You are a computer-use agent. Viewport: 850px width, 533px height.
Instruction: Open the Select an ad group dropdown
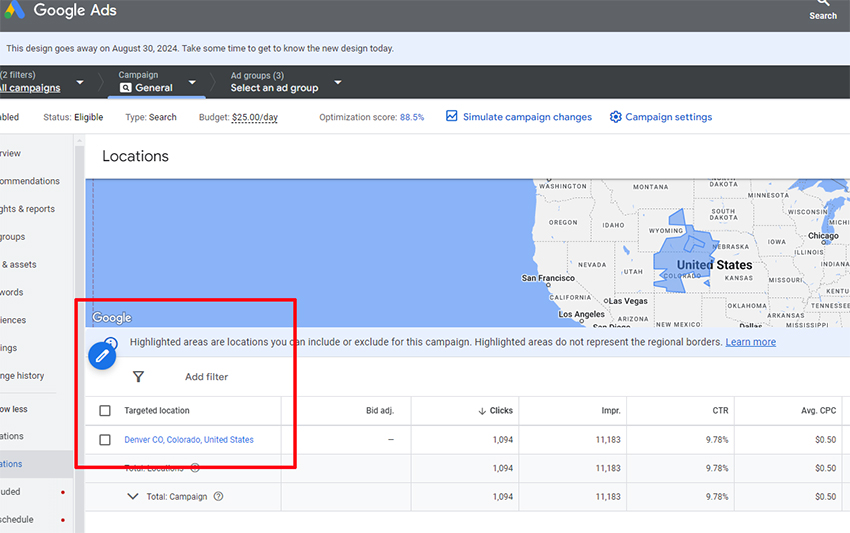coord(338,82)
